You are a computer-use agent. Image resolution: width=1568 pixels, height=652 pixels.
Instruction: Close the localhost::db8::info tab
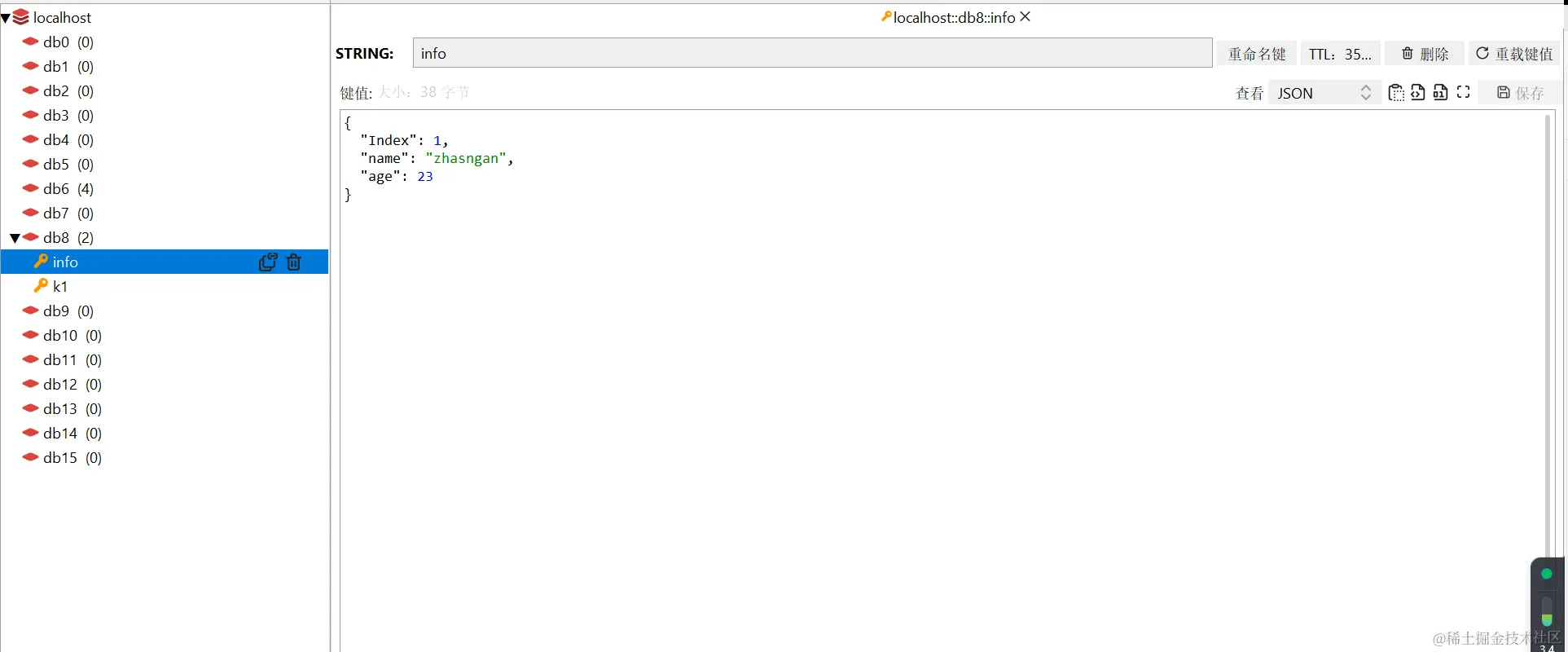click(1026, 16)
